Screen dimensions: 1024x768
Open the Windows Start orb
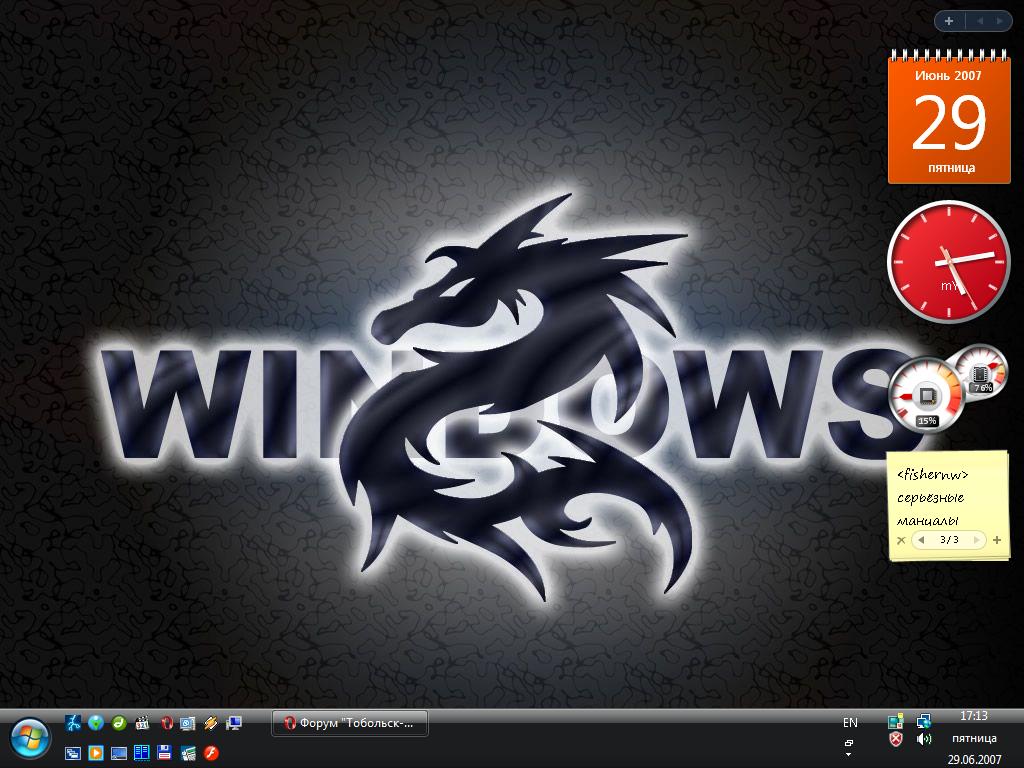point(29,739)
